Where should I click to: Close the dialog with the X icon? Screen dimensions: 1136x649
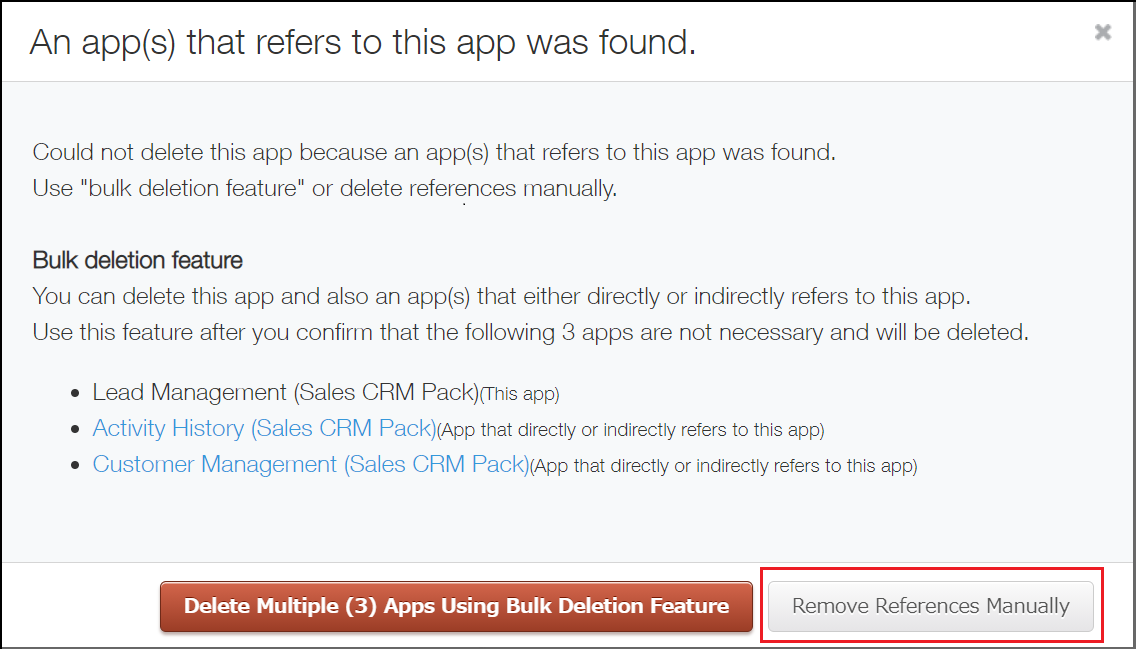1102,31
